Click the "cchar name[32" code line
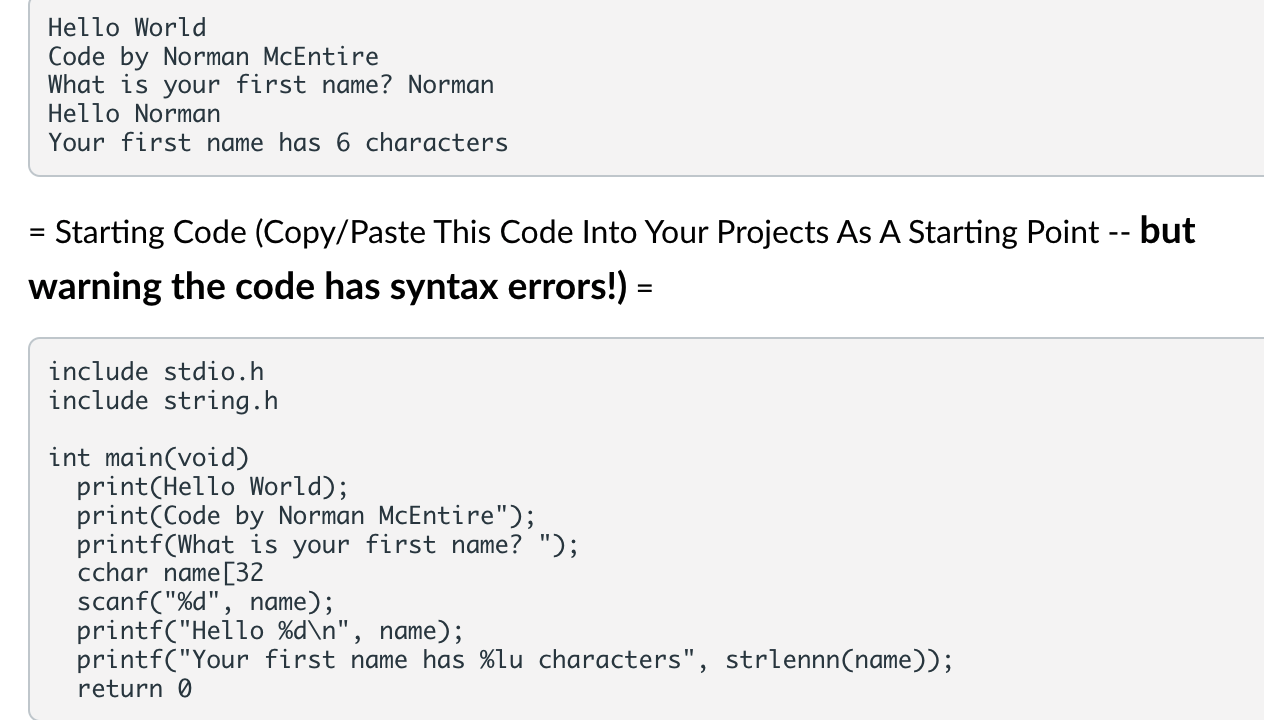Viewport: 1264px width, 720px height. pos(170,574)
